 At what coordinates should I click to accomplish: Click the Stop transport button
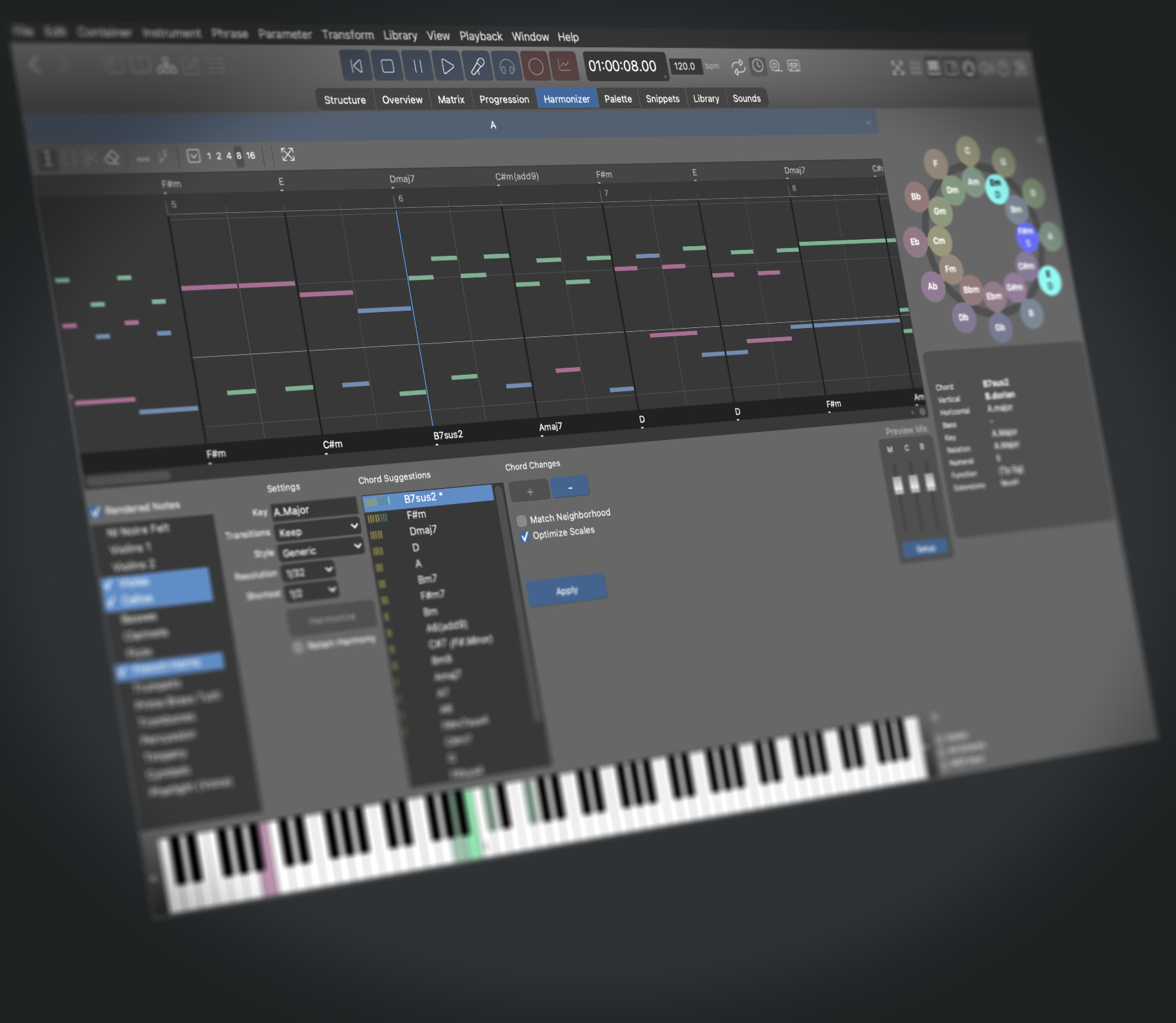coord(387,66)
